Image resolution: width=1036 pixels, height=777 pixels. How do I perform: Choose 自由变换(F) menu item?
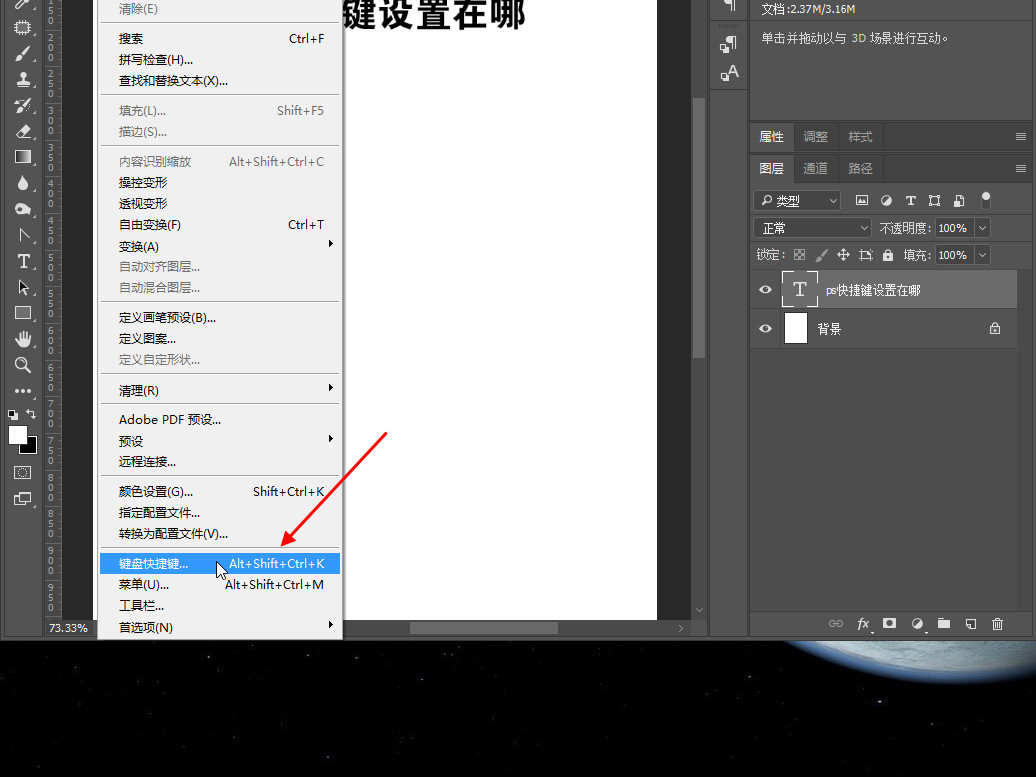[x=220, y=225]
